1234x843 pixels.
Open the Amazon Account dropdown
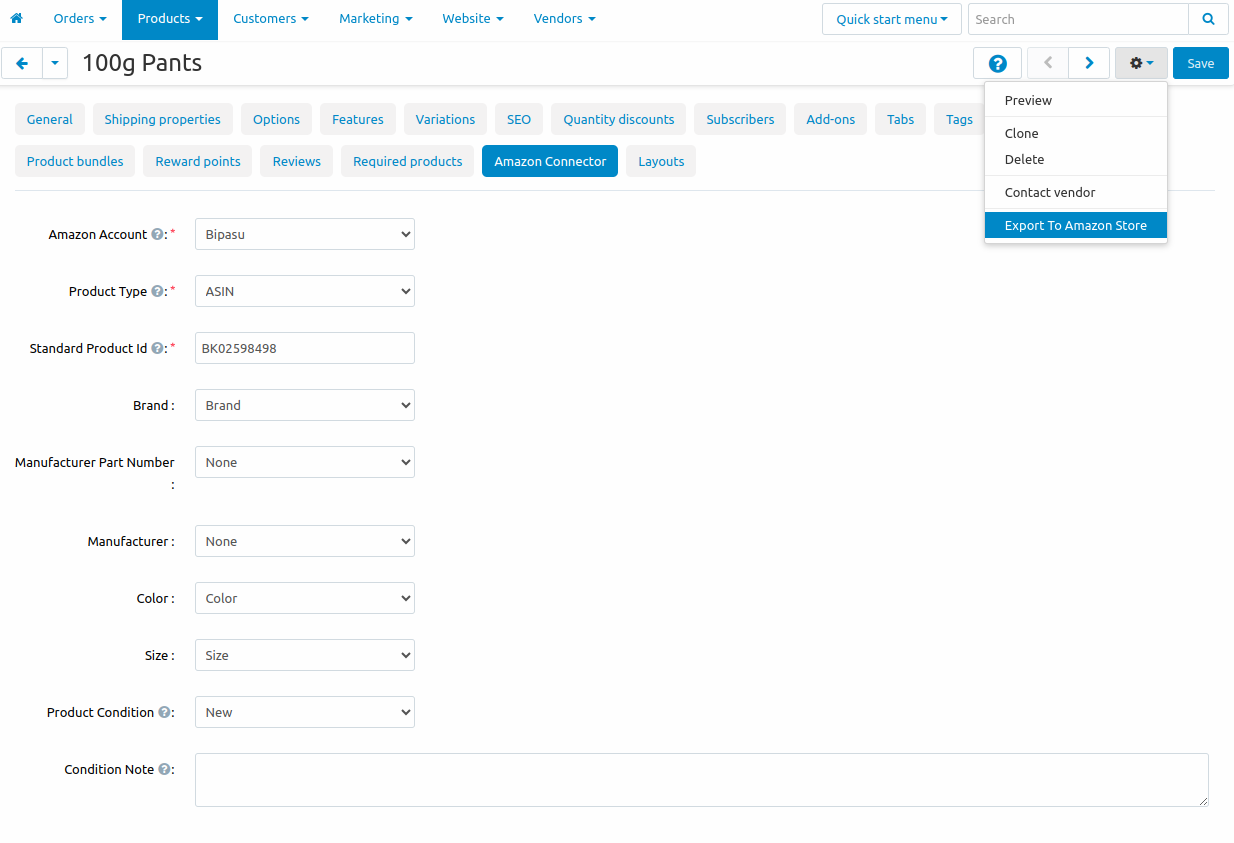(304, 235)
